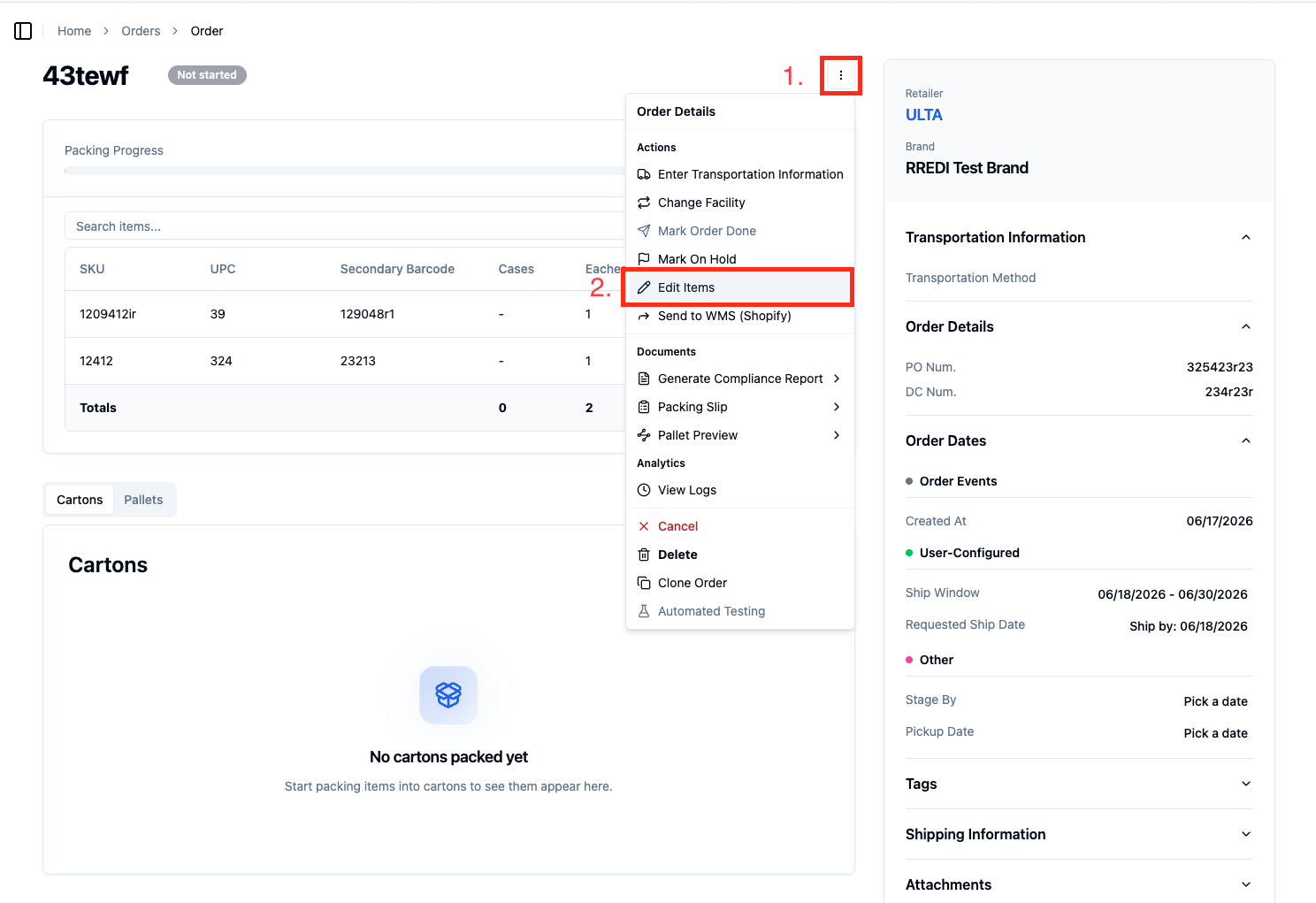
Task: Click the flag icon beside Mark On Hold
Action: tap(644, 259)
